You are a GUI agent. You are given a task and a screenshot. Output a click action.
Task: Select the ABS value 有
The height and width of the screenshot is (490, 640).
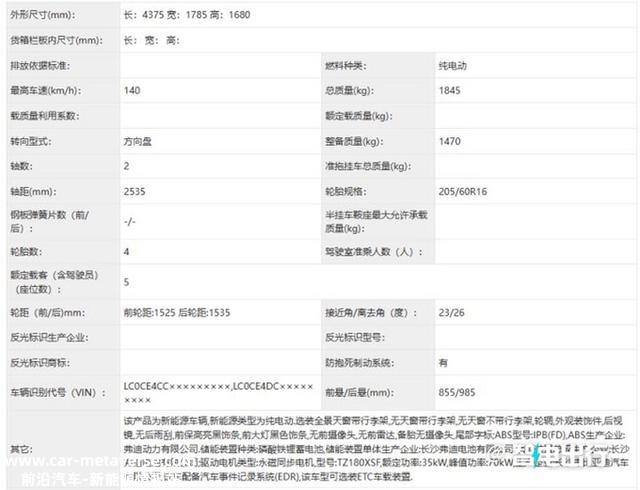pyautogui.click(x=443, y=363)
